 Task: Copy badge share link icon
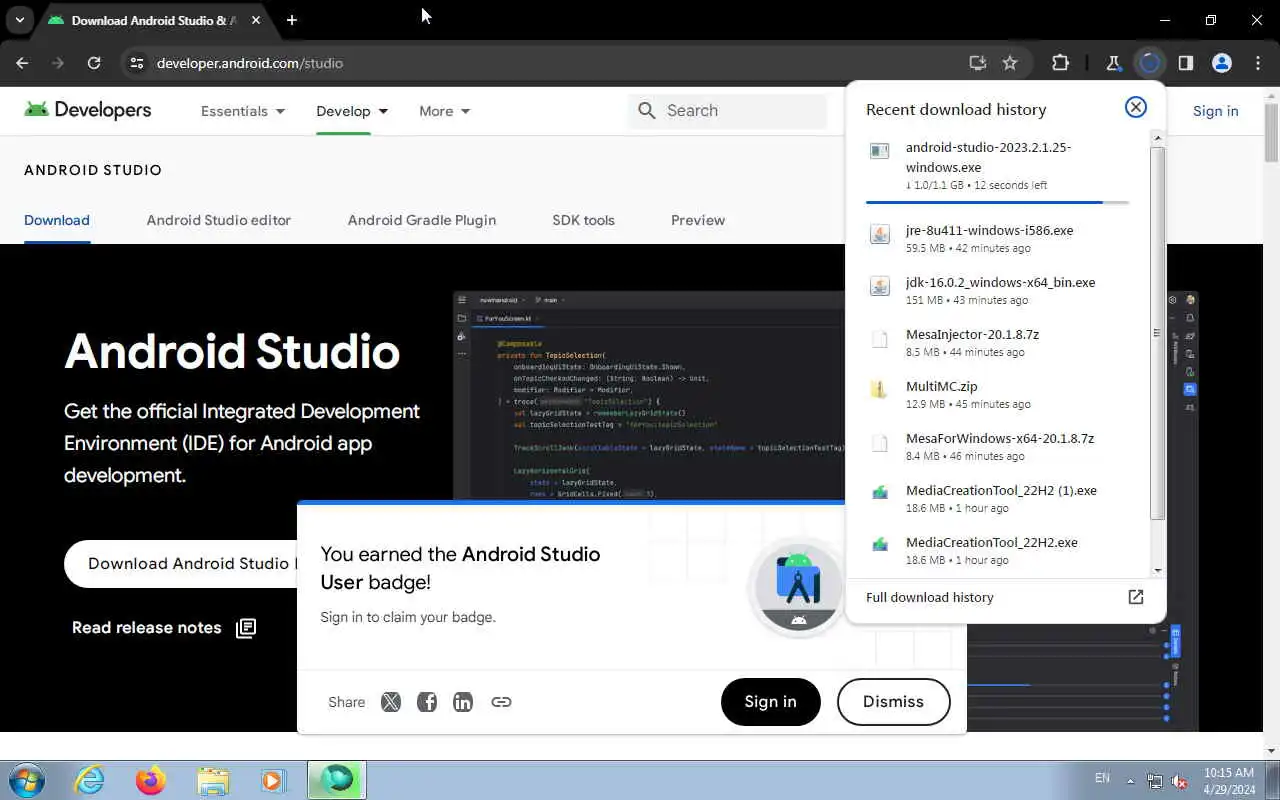pos(501,702)
